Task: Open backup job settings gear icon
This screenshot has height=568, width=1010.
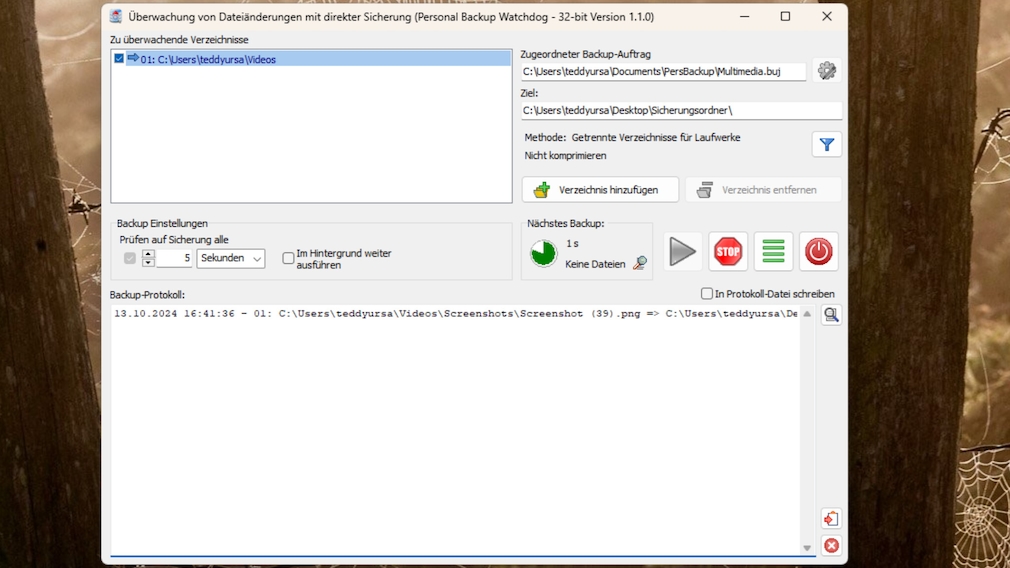Action: pos(826,71)
